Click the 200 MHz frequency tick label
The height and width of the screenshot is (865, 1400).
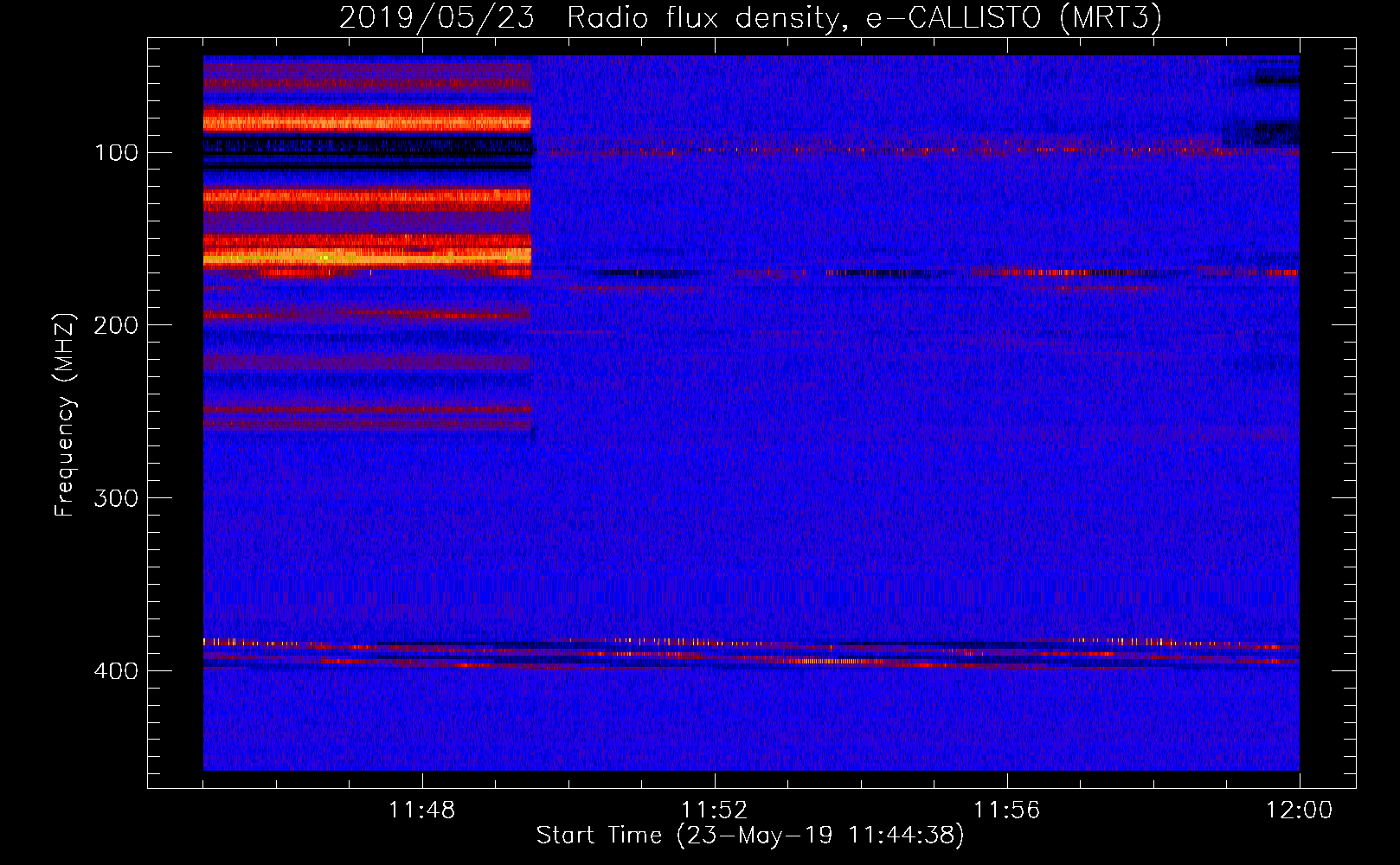pos(115,325)
